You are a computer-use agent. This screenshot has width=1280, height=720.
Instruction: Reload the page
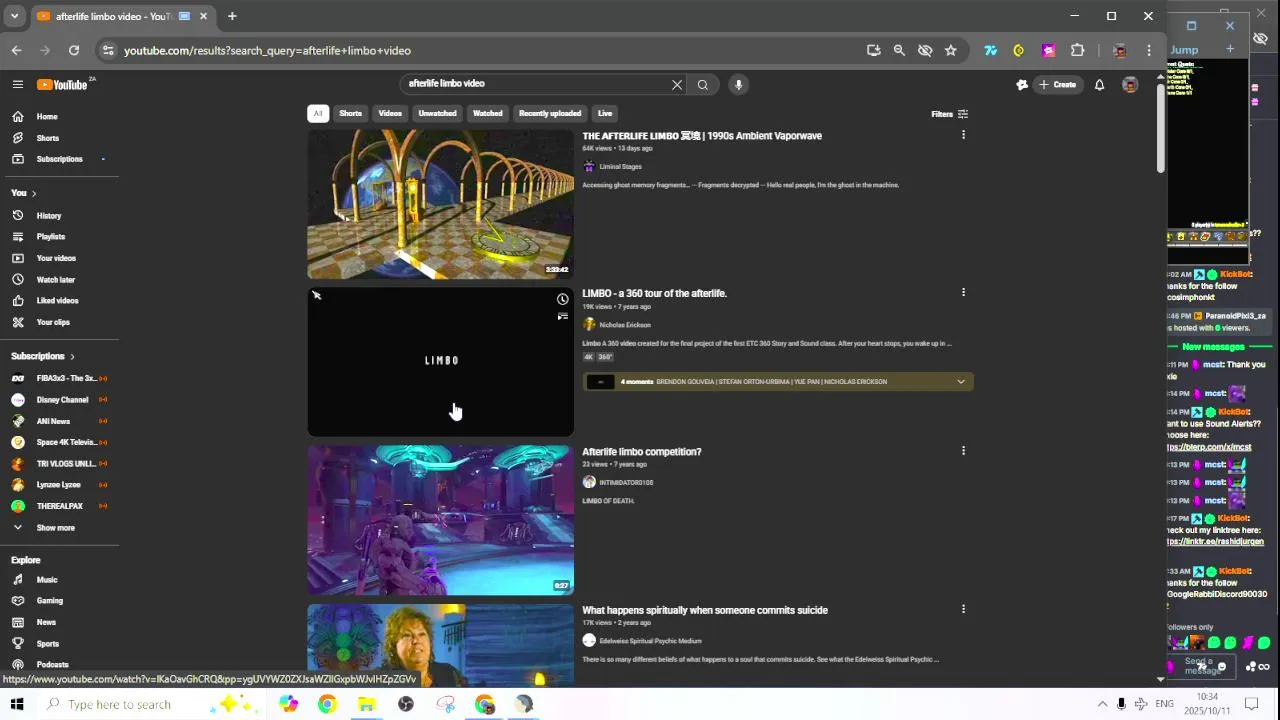[x=74, y=50]
